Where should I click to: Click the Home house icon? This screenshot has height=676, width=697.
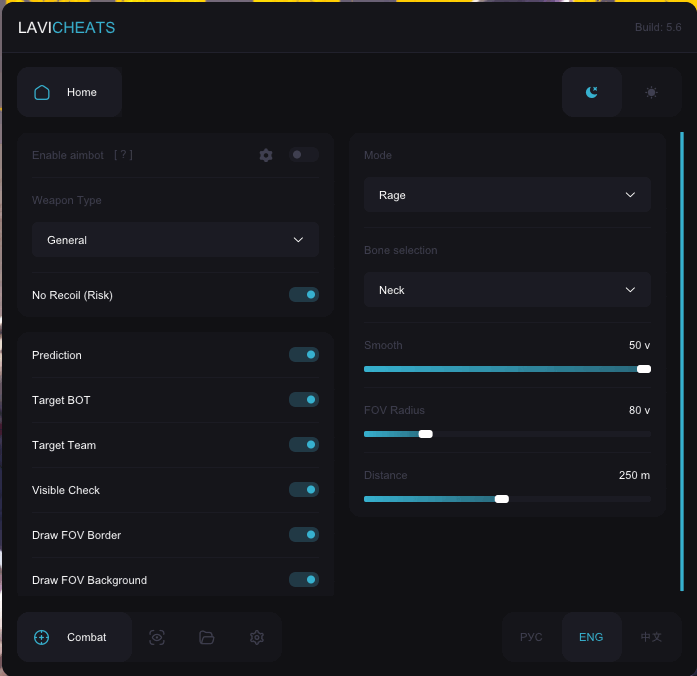point(42,92)
